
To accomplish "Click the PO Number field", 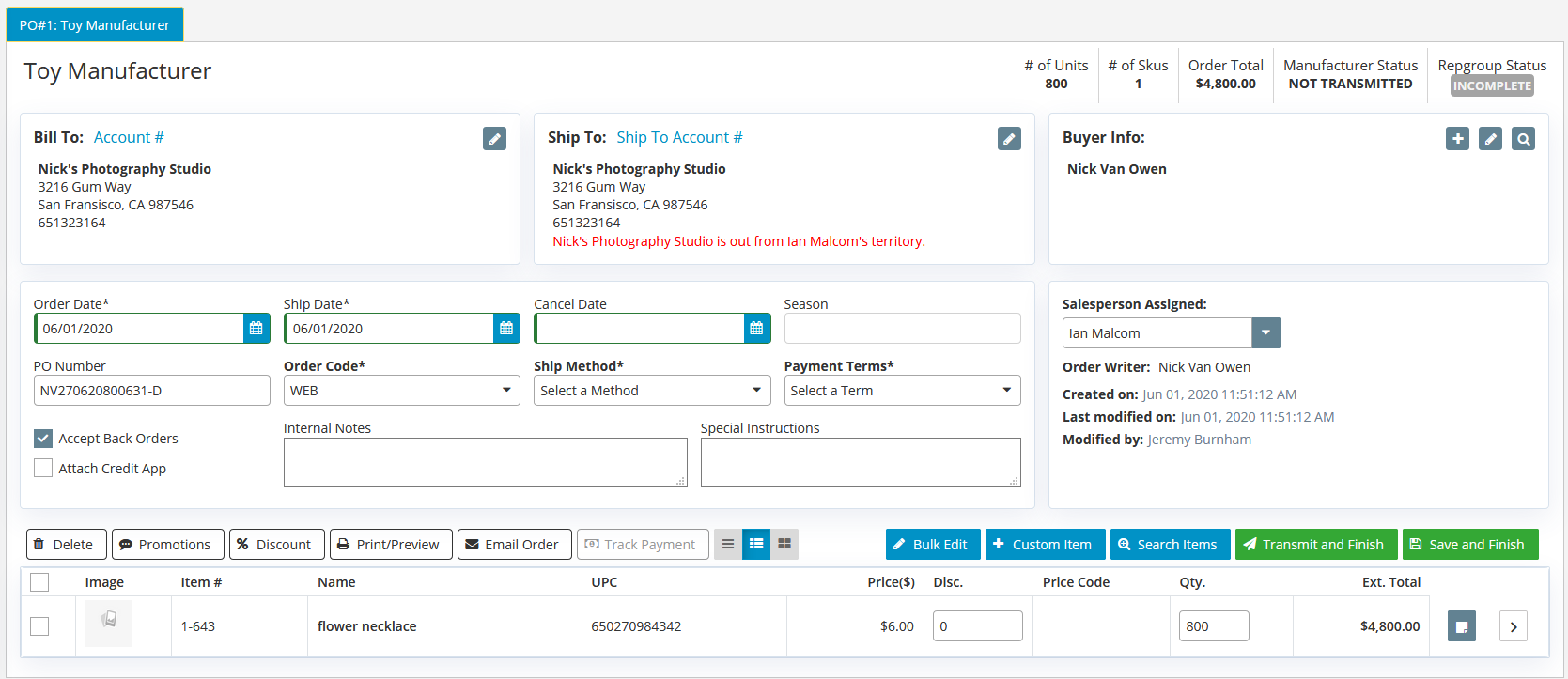I will [x=152, y=391].
